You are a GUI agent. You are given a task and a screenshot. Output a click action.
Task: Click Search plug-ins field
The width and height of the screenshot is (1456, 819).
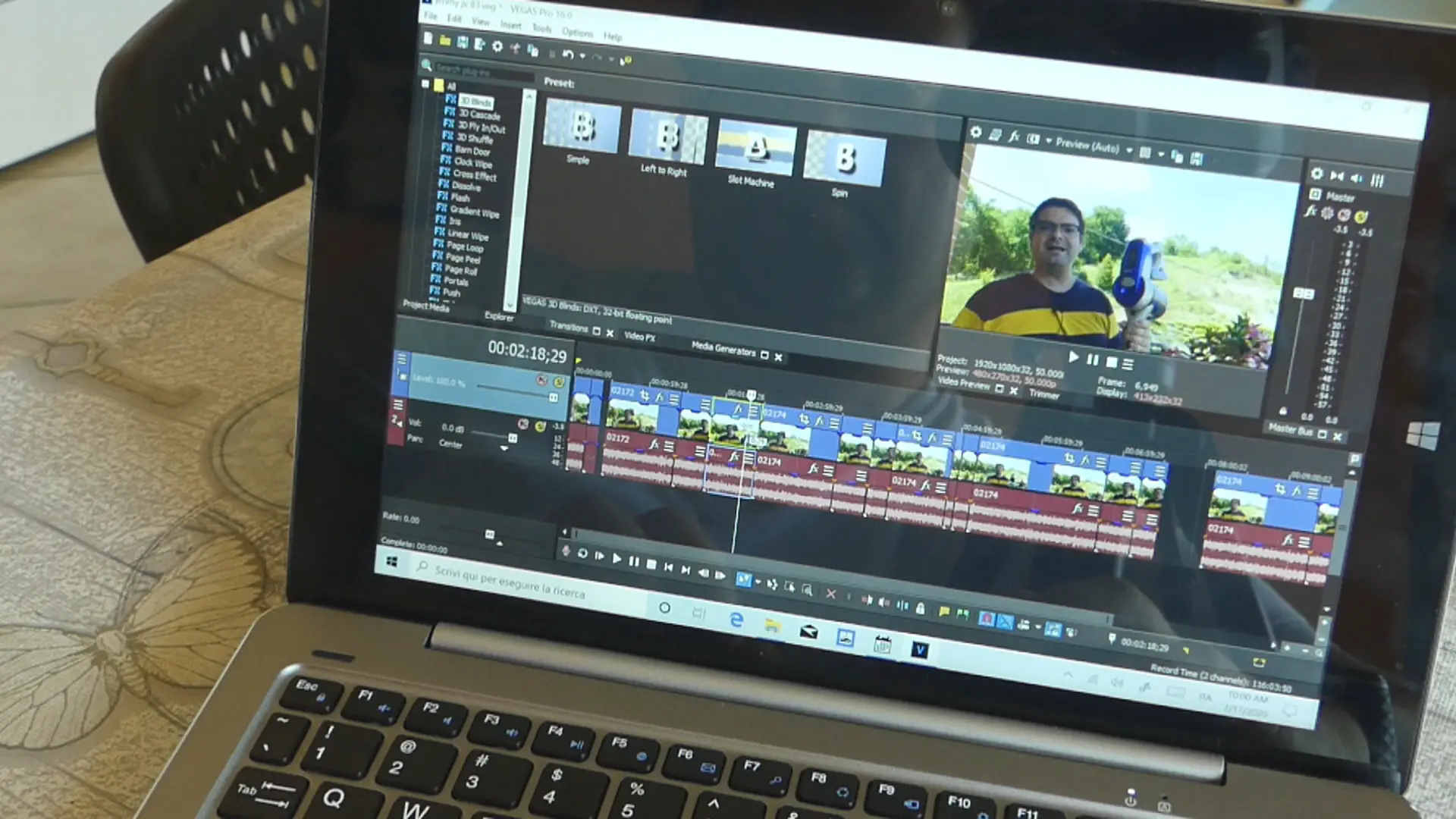(484, 71)
